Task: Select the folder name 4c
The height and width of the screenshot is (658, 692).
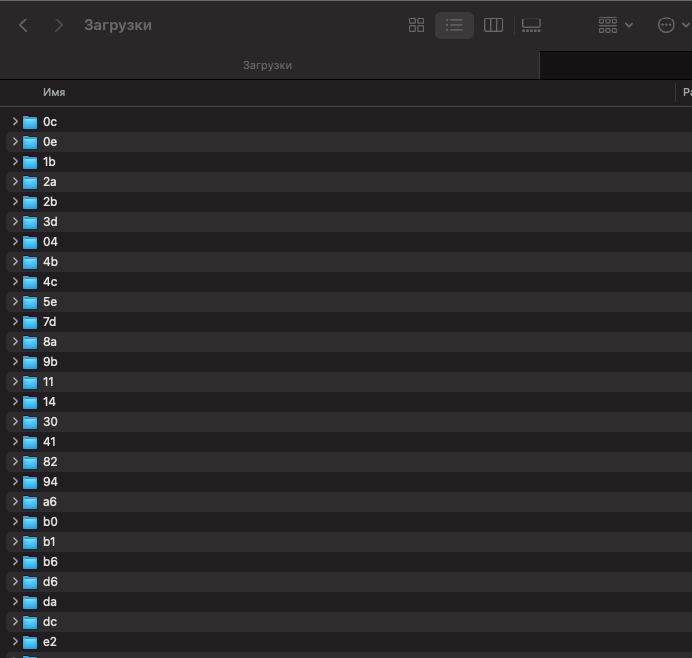Action: point(50,282)
